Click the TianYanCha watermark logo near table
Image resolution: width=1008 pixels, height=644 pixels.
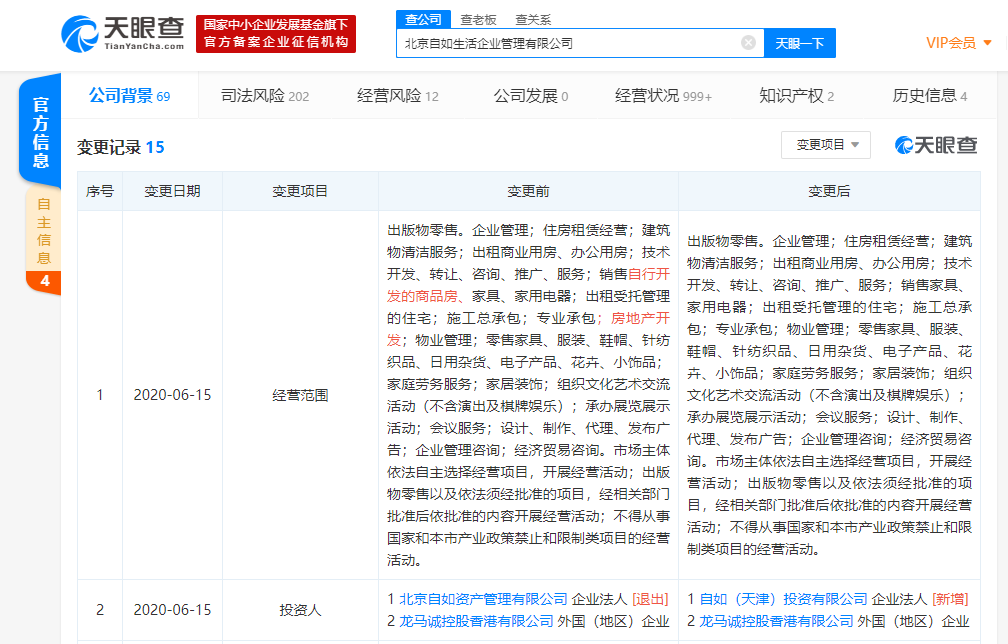point(936,145)
